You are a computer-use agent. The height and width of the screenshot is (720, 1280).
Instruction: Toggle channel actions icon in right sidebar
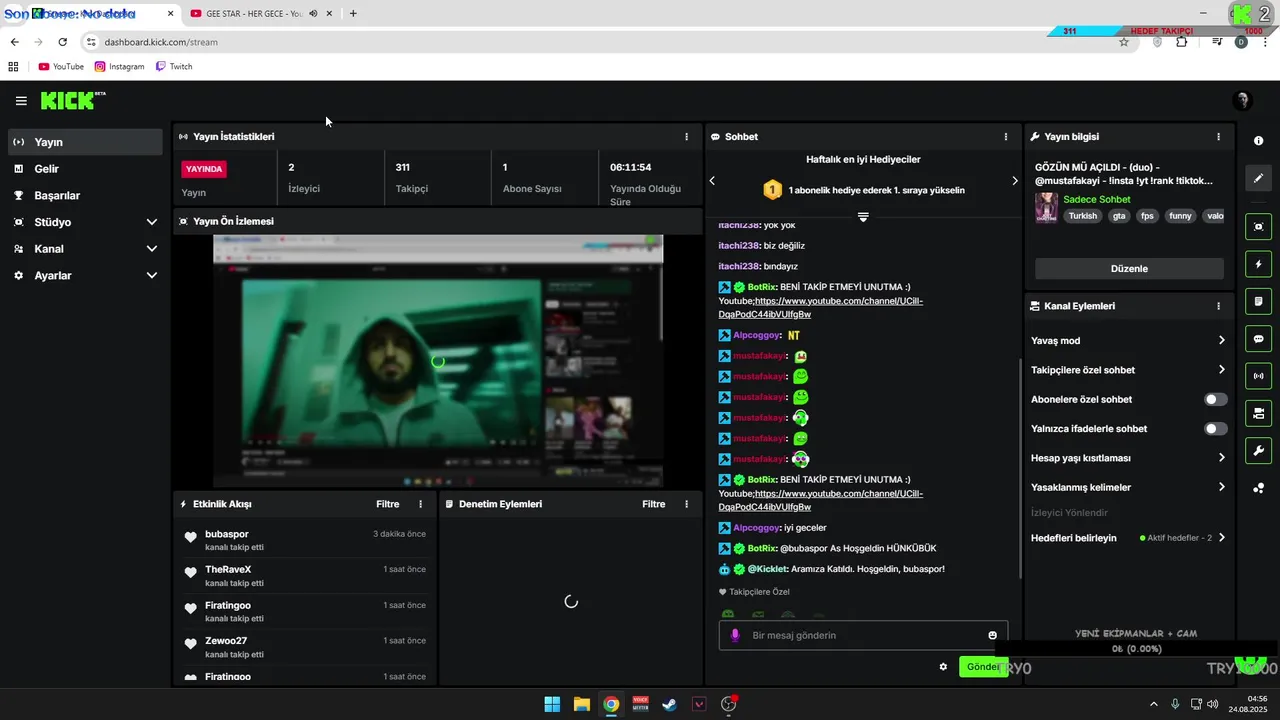pyautogui.click(x=1258, y=413)
